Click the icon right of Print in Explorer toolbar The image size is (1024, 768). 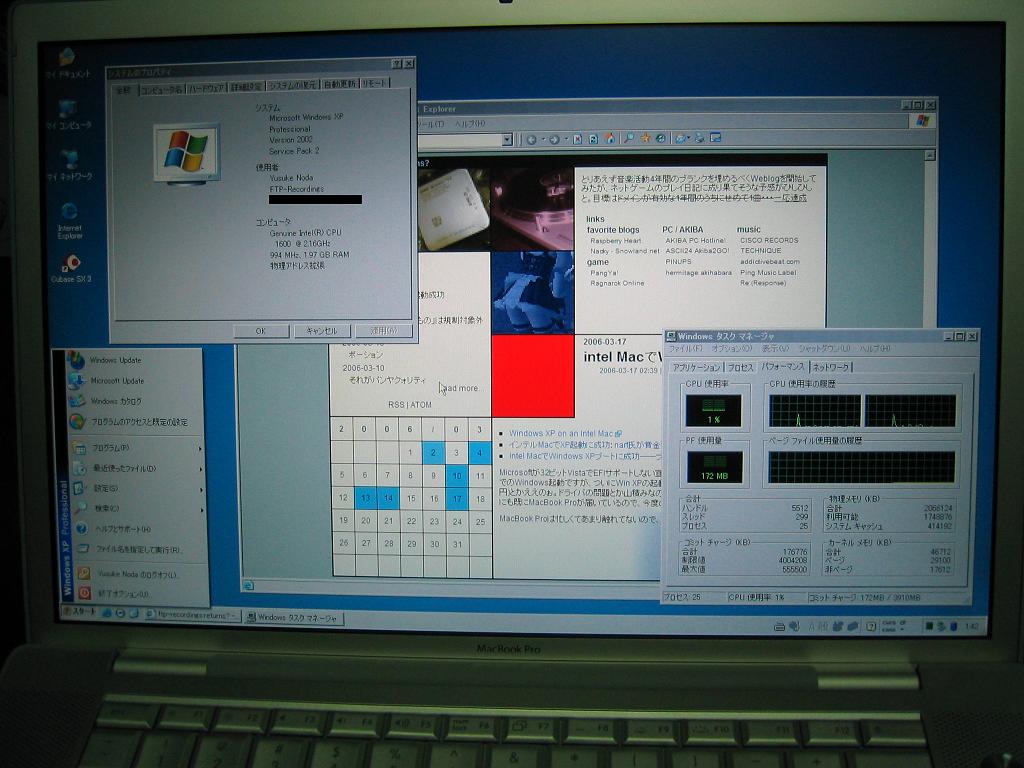point(716,138)
